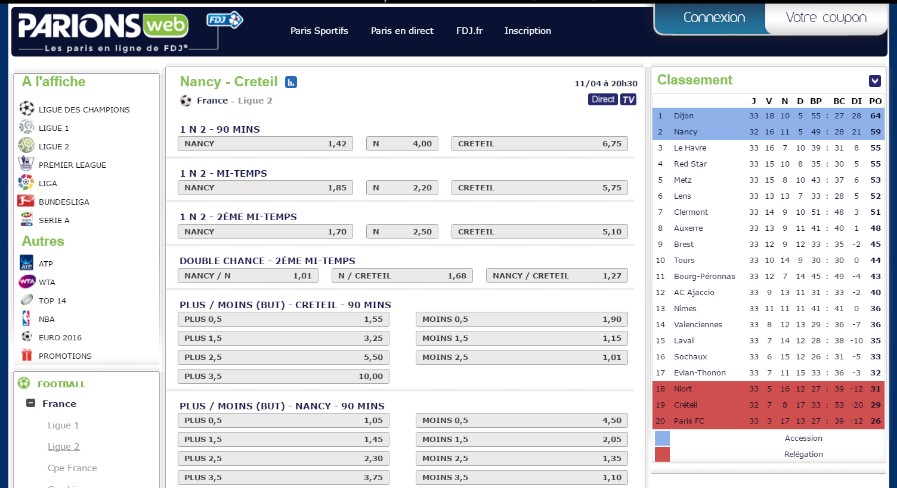Screen dimensions: 897x488
Task: Click the Relégation red legend swatch
Action: (x=662, y=454)
